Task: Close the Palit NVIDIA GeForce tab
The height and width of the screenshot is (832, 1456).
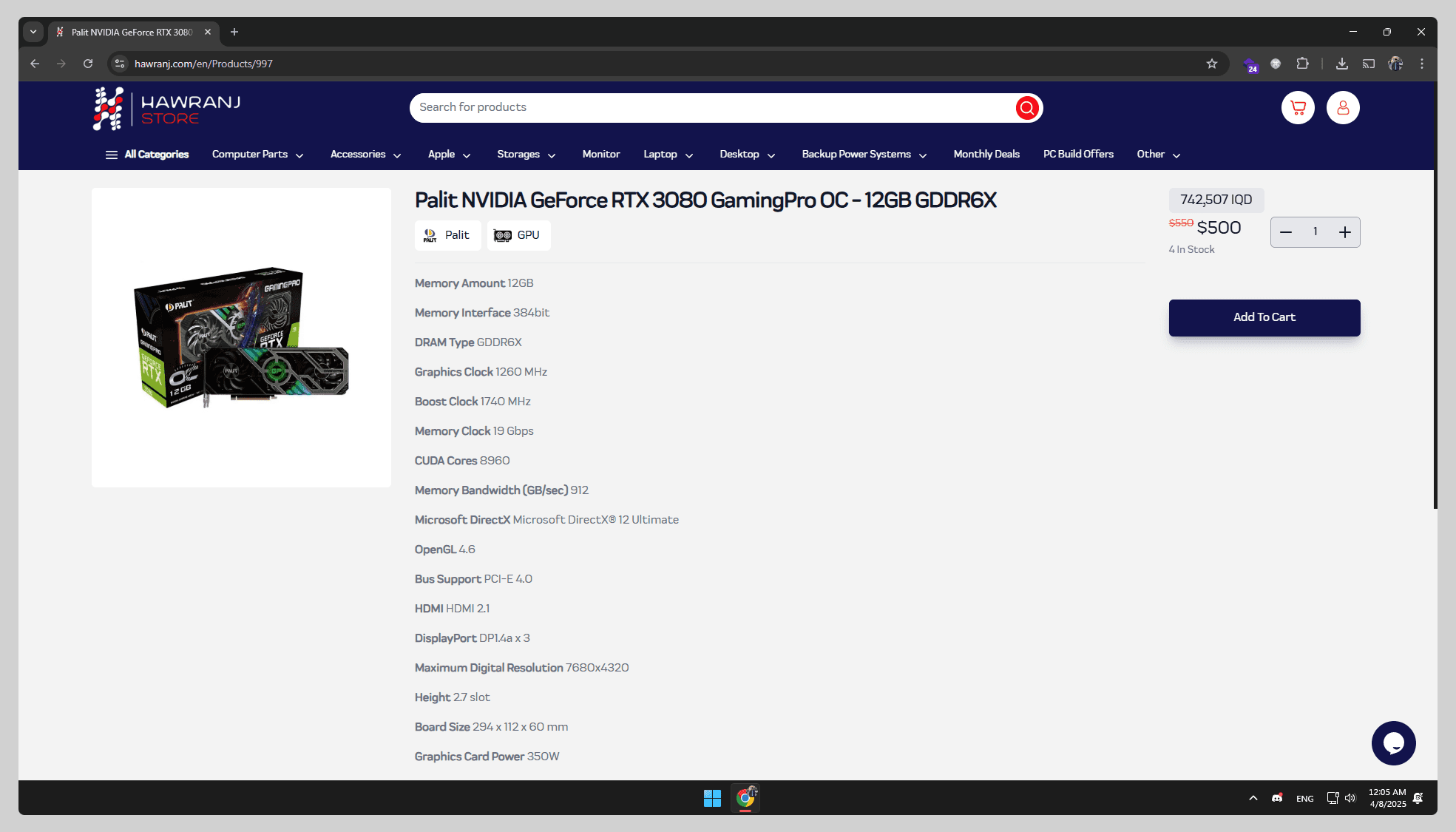Action: pos(208,32)
